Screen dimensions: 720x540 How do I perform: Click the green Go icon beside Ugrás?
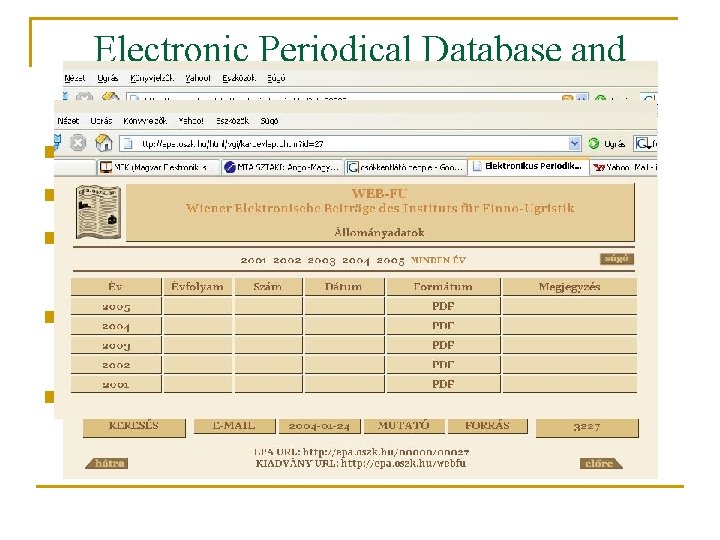tap(594, 144)
